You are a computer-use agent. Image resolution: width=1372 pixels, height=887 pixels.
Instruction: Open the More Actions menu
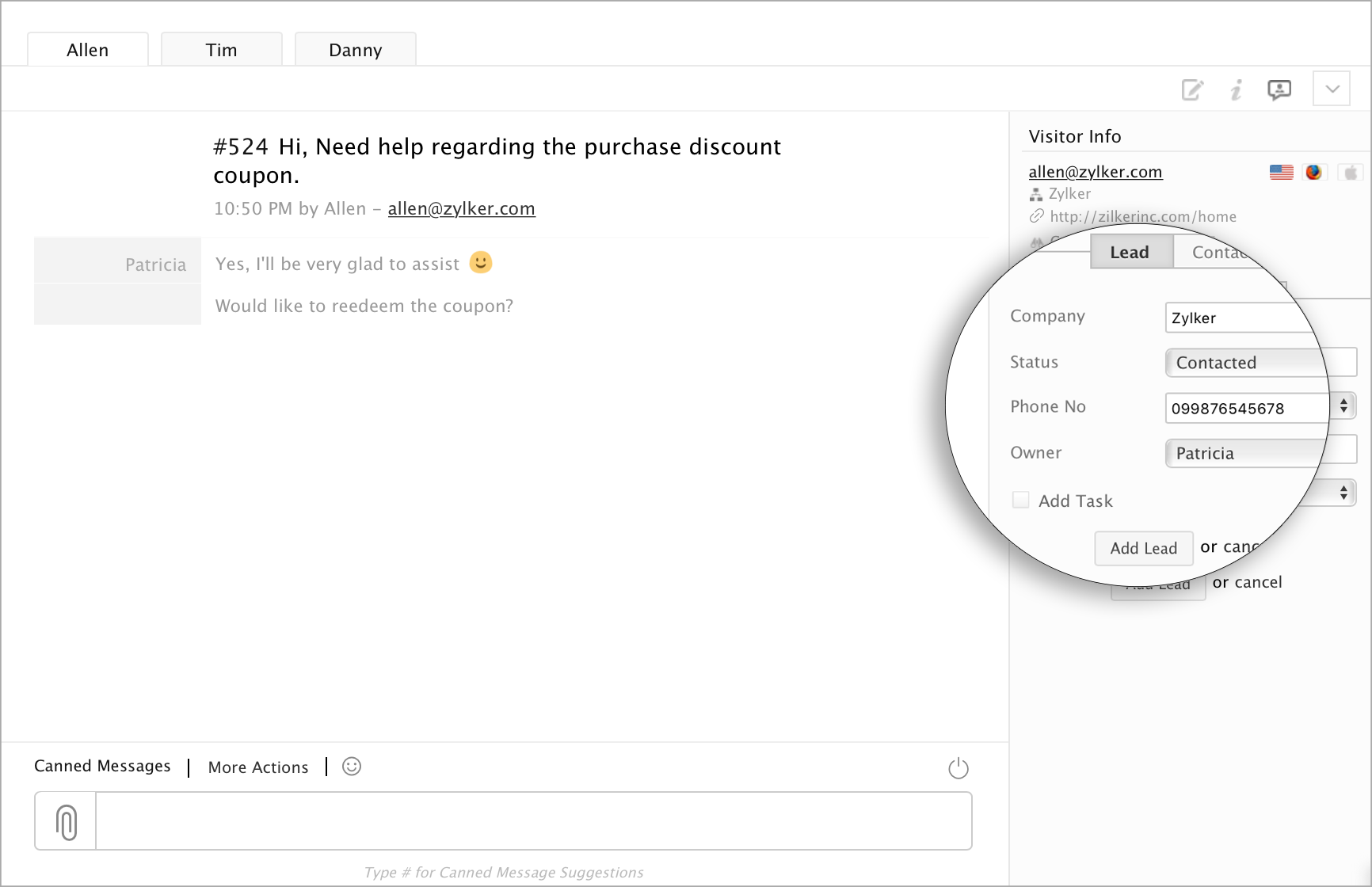coord(258,767)
